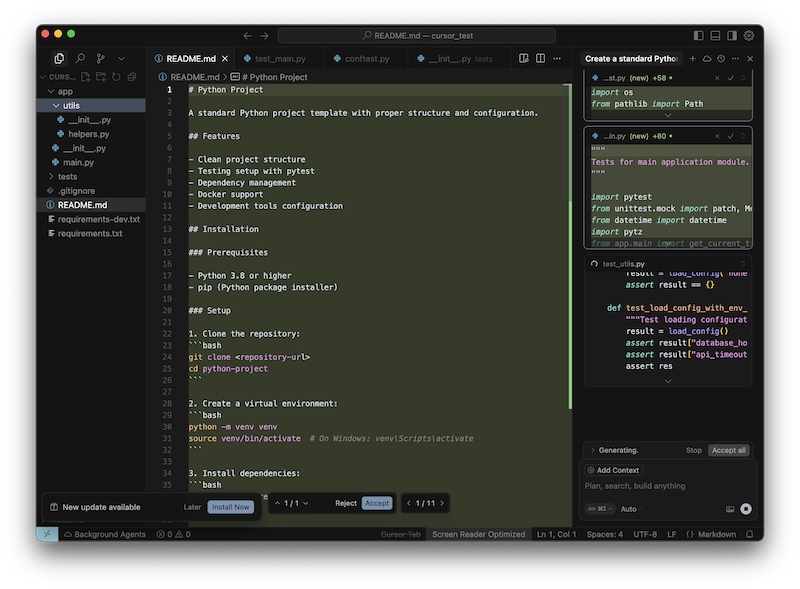Select the Create a standard Python chat tab

tap(631, 59)
